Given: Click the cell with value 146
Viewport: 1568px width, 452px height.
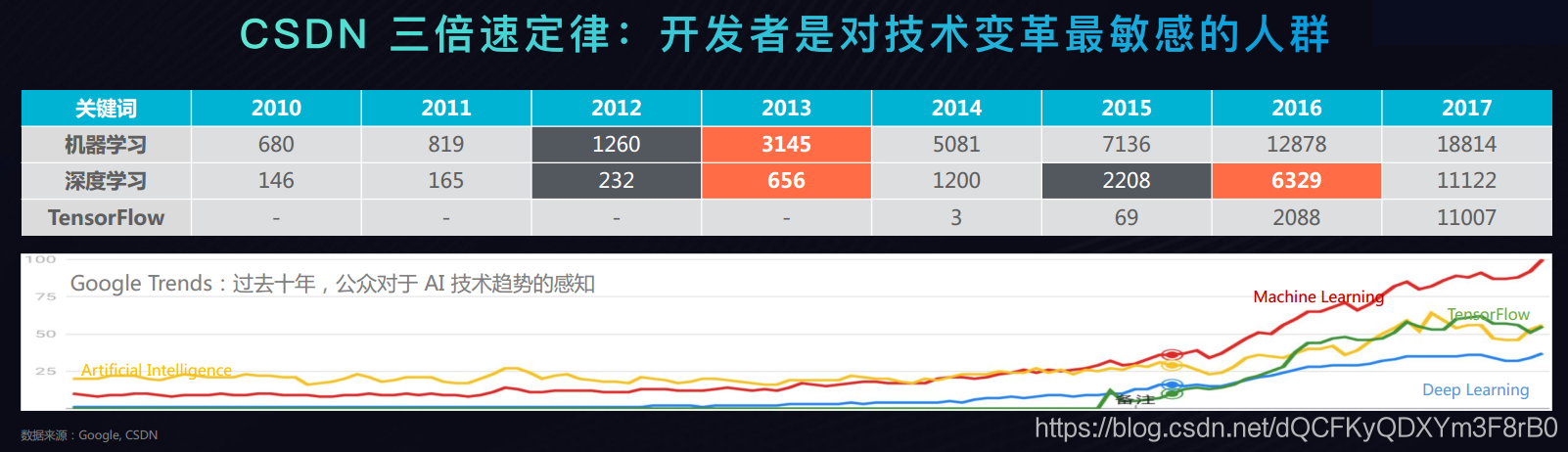Looking at the screenshot, I should coord(276,181).
